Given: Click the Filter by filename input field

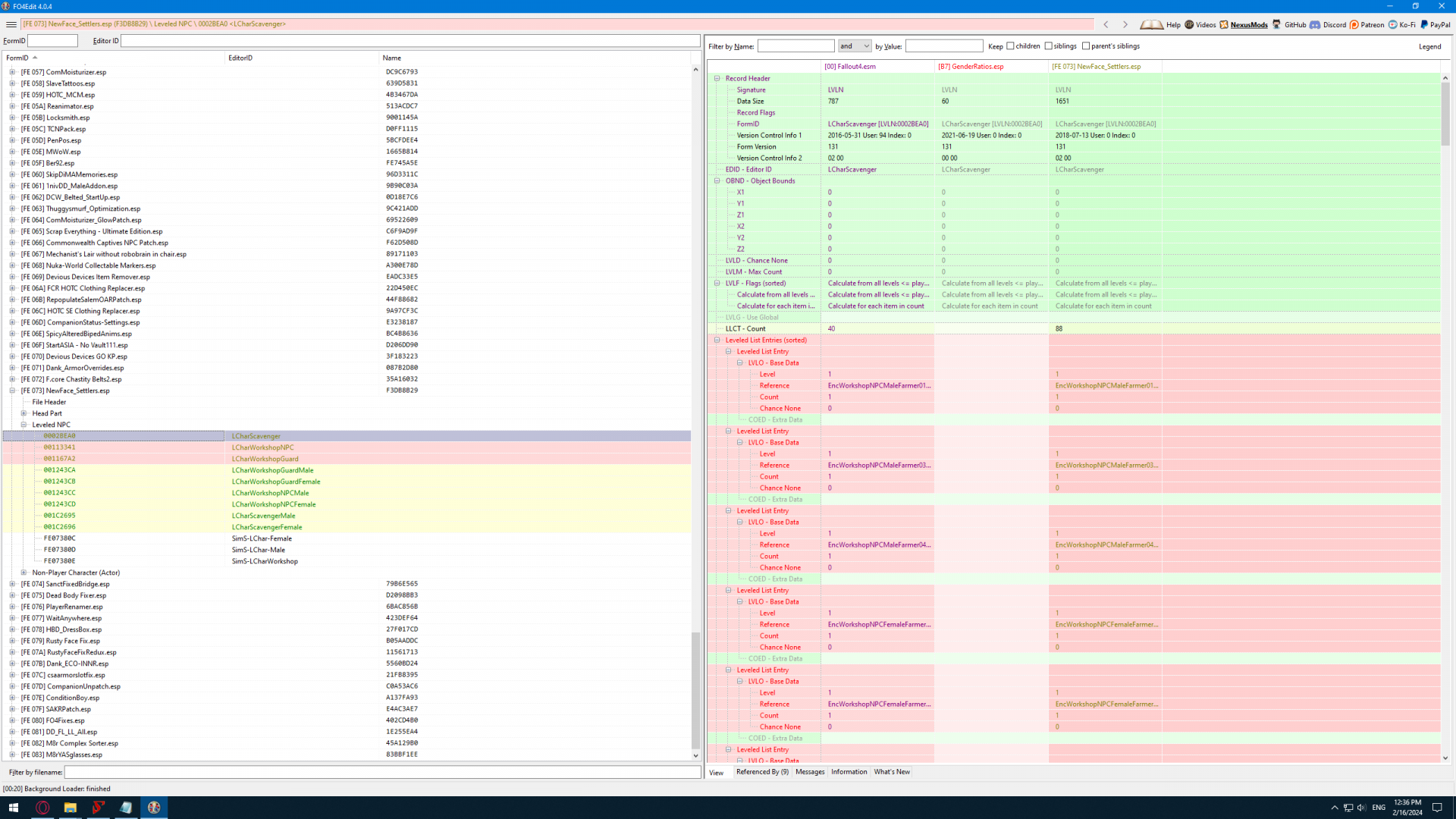Looking at the screenshot, I should (x=382, y=772).
